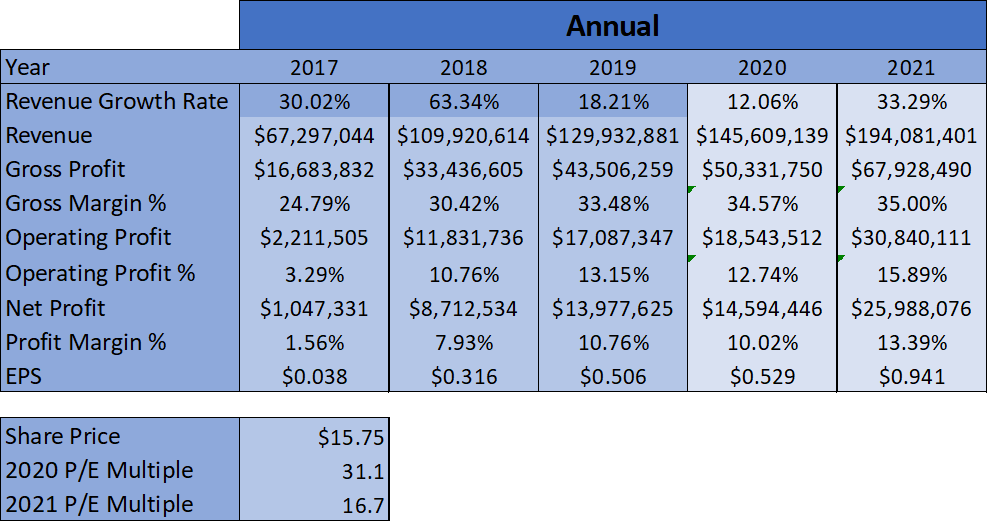
Task: Select the $0.941 EPS cell
Action: tap(912, 376)
